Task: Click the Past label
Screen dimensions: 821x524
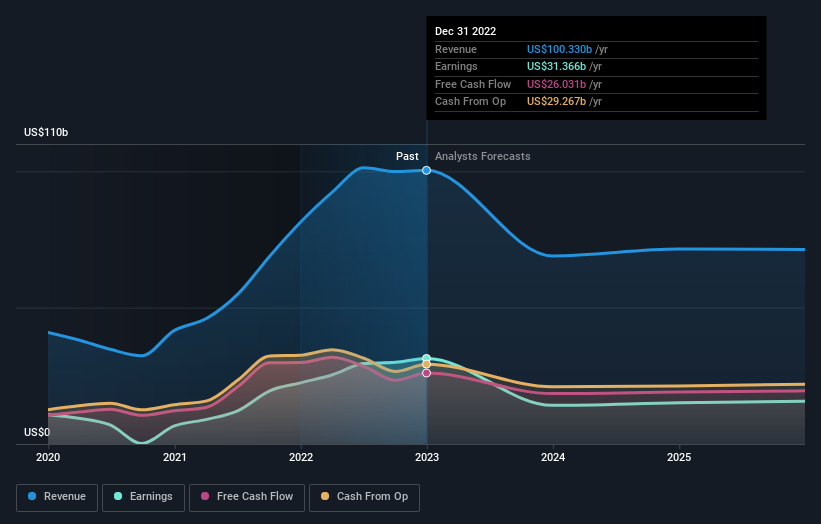Action: tap(407, 157)
